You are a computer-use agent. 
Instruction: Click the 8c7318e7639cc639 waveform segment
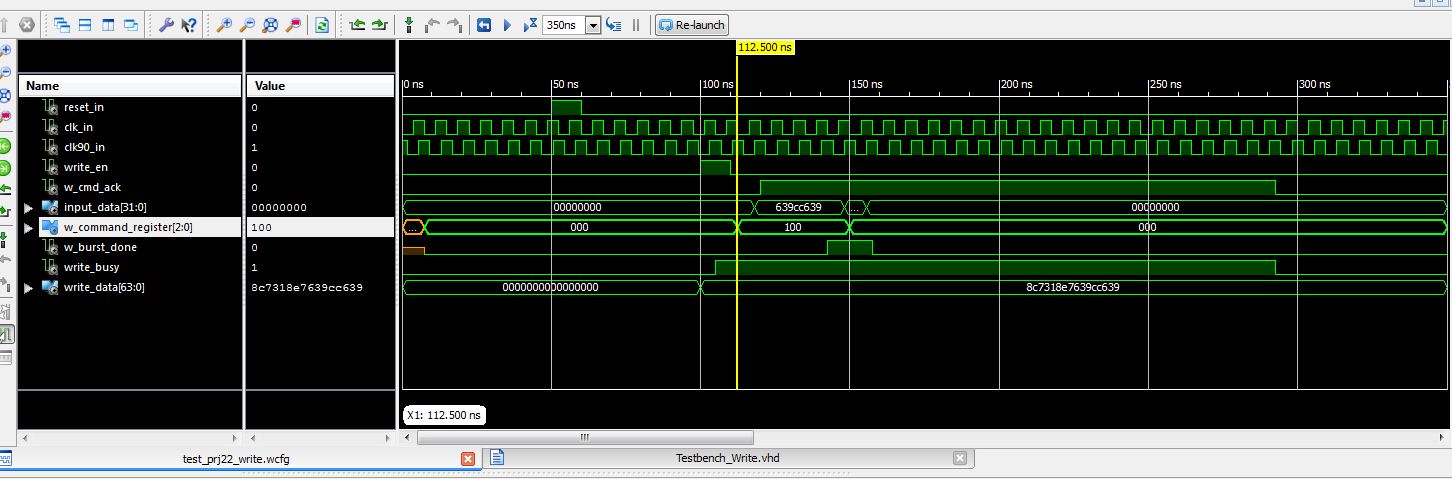pos(1073,287)
